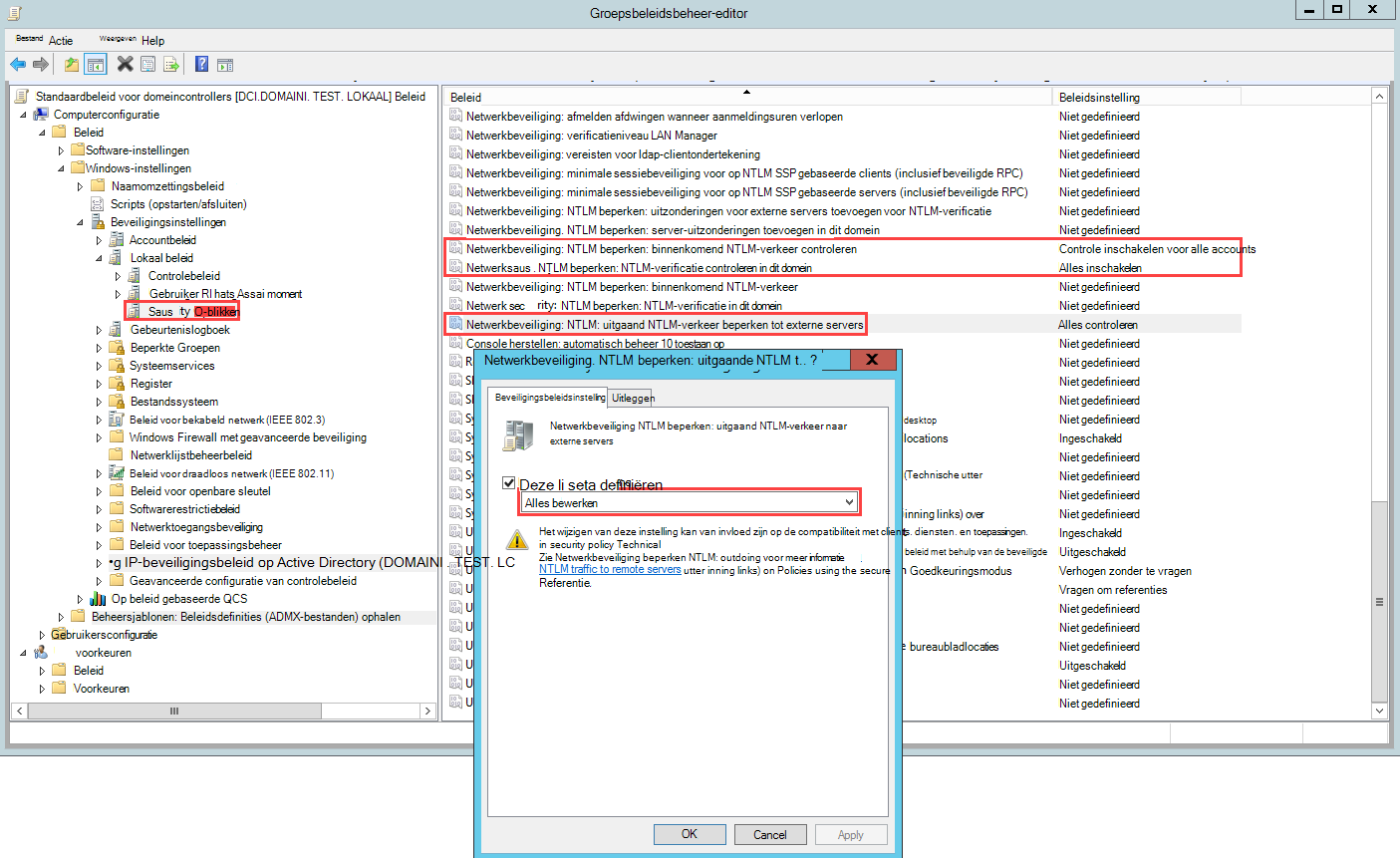Select the Beperkte Groepen tree item
Screen dimensions: 1400x858
point(175,348)
